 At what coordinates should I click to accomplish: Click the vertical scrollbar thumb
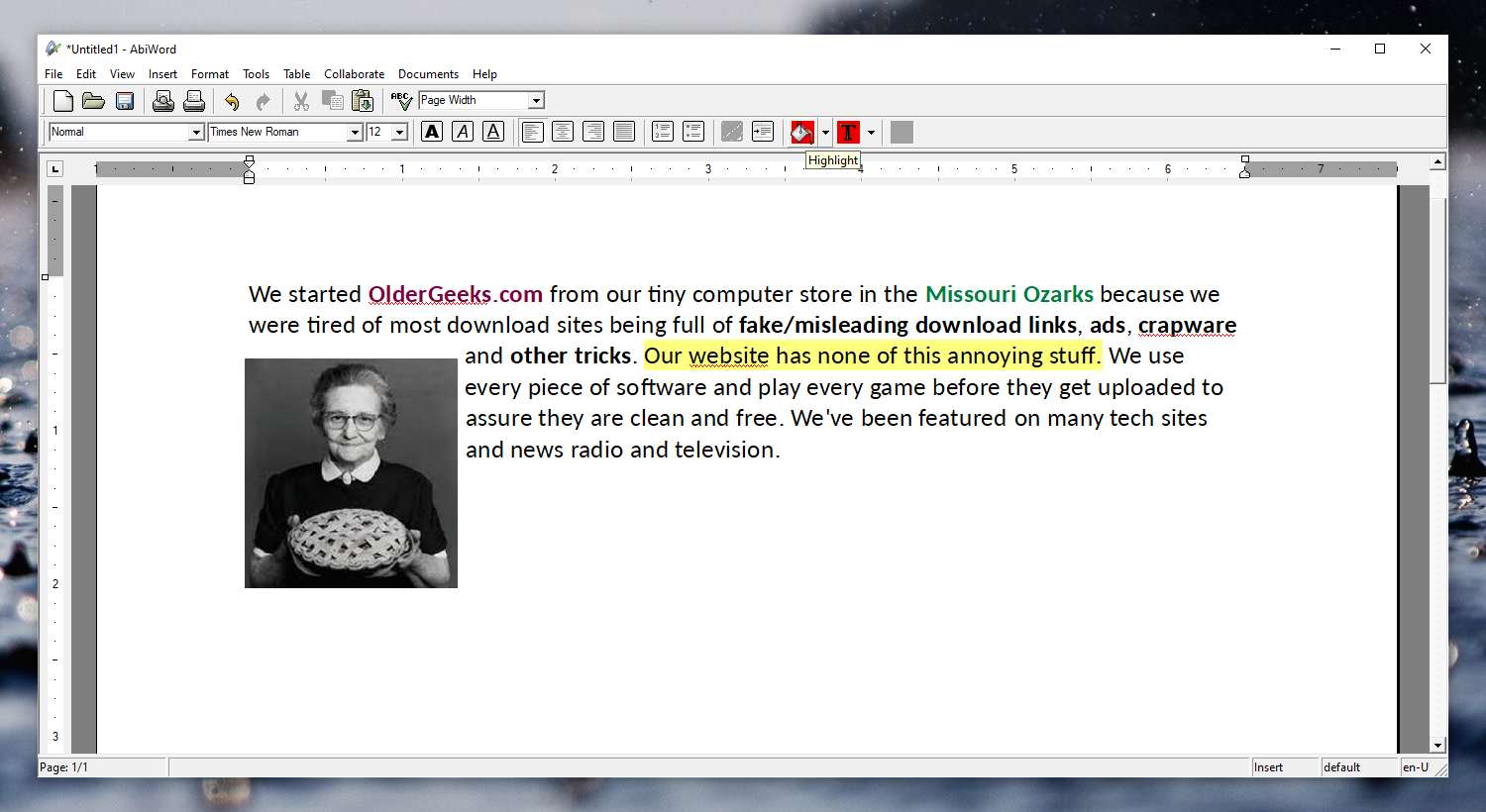tap(1437, 291)
